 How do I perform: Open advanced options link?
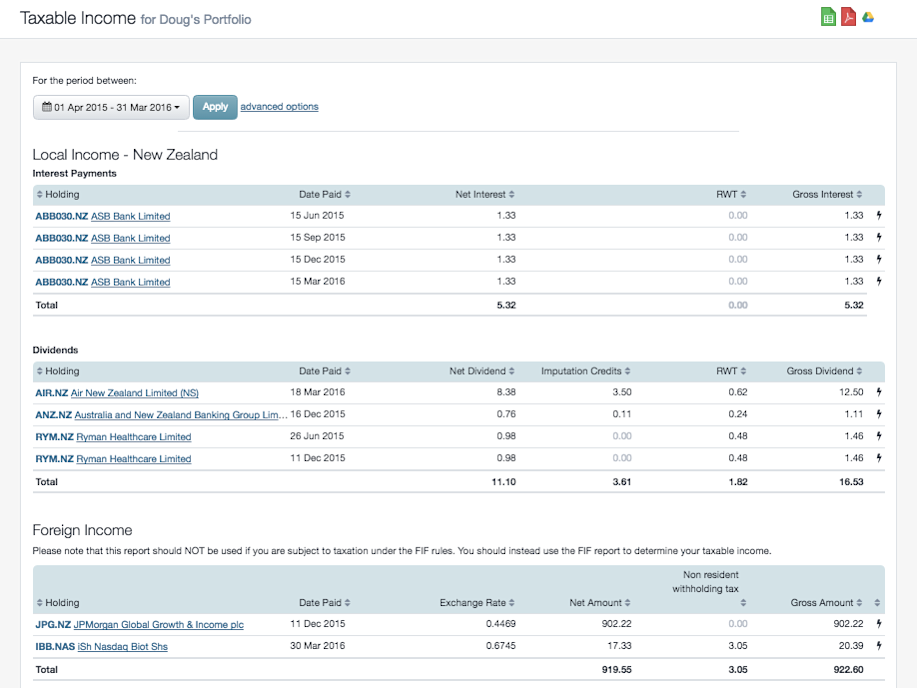pos(280,106)
